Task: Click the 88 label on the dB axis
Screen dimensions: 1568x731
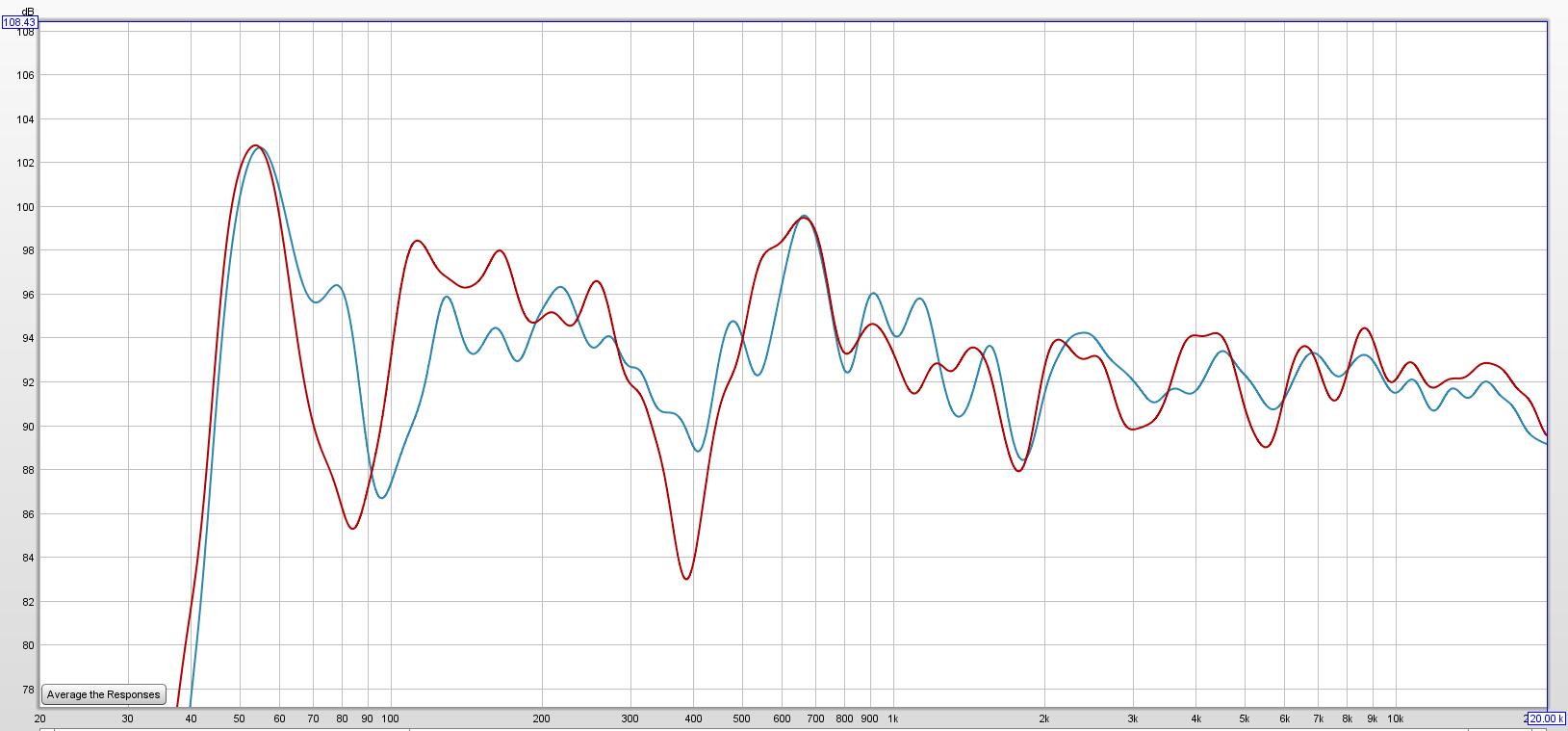Action: point(29,470)
